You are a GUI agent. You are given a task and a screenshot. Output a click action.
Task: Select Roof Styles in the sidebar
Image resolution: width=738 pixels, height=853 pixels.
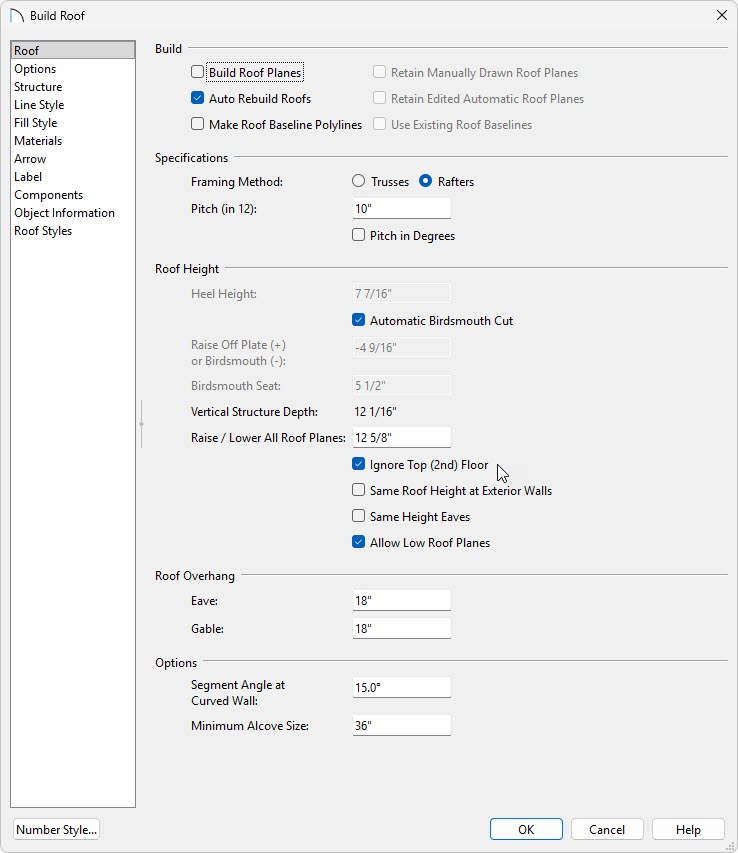point(43,231)
